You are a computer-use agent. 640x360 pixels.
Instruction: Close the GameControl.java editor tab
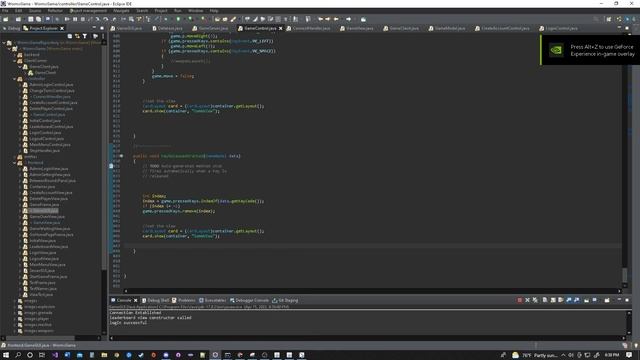[280, 28]
